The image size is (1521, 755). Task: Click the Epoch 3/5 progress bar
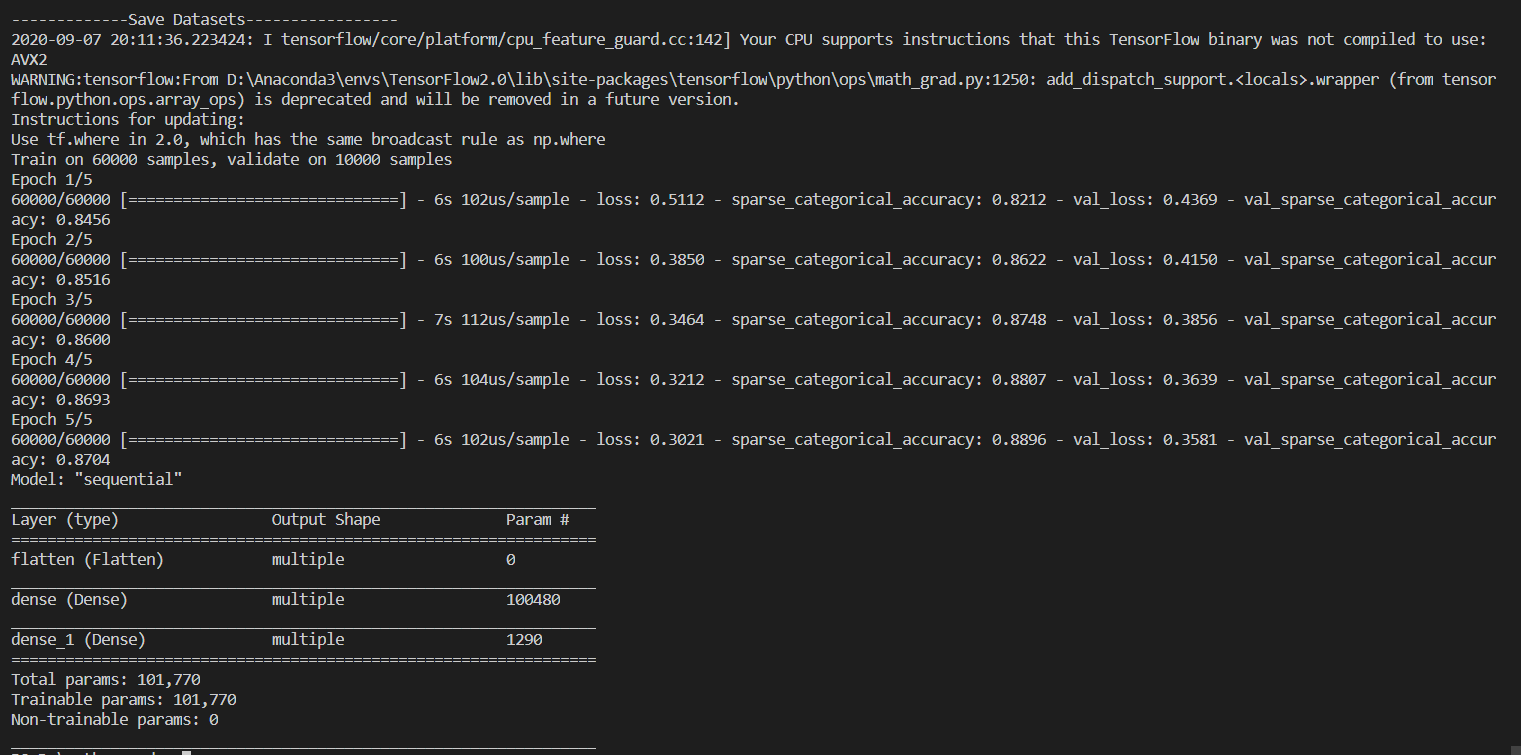[264, 320]
